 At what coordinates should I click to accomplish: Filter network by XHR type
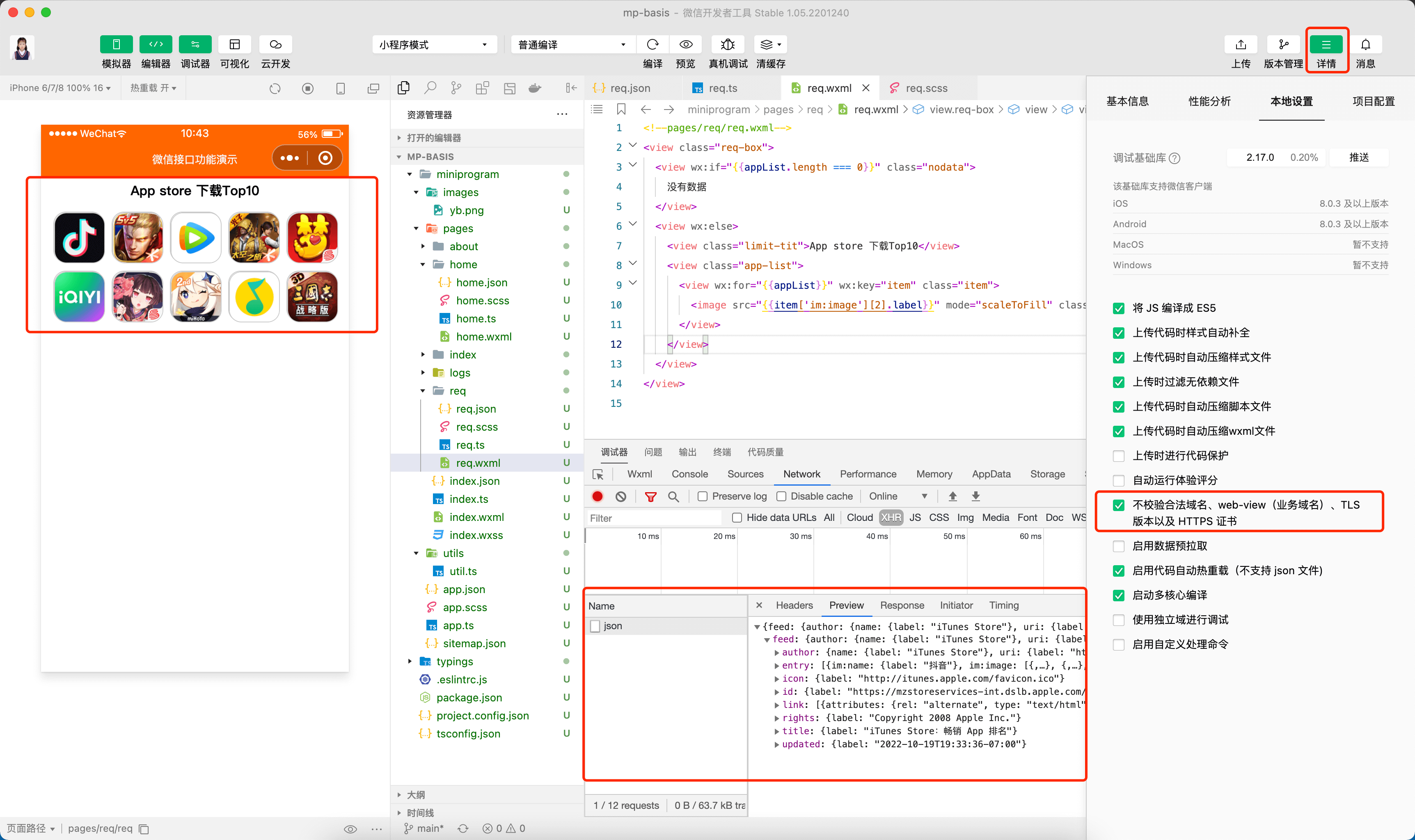(891, 517)
